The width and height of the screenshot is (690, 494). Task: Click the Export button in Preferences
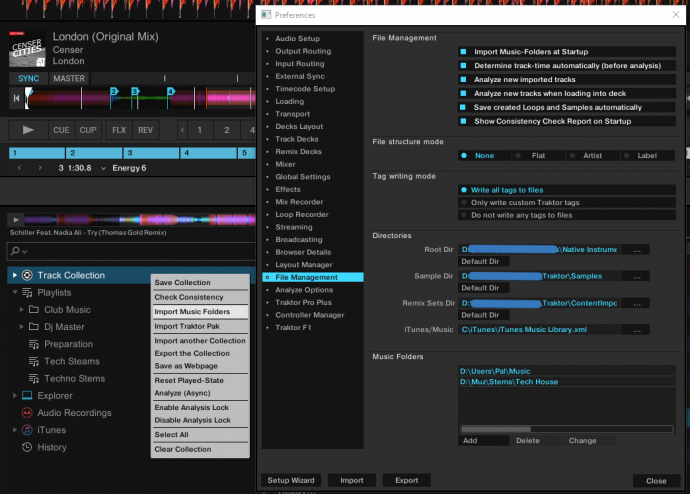(x=407, y=480)
